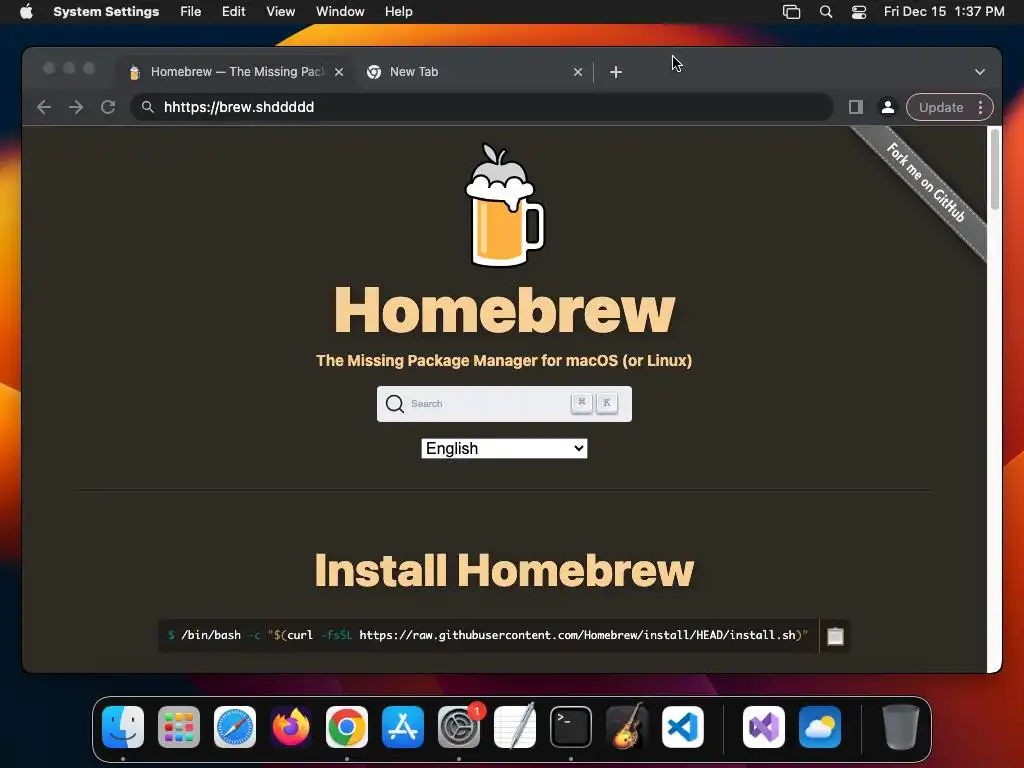The image size is (1024, 768).
Task: Open the Apple menu
Action: tap(26, 12)
